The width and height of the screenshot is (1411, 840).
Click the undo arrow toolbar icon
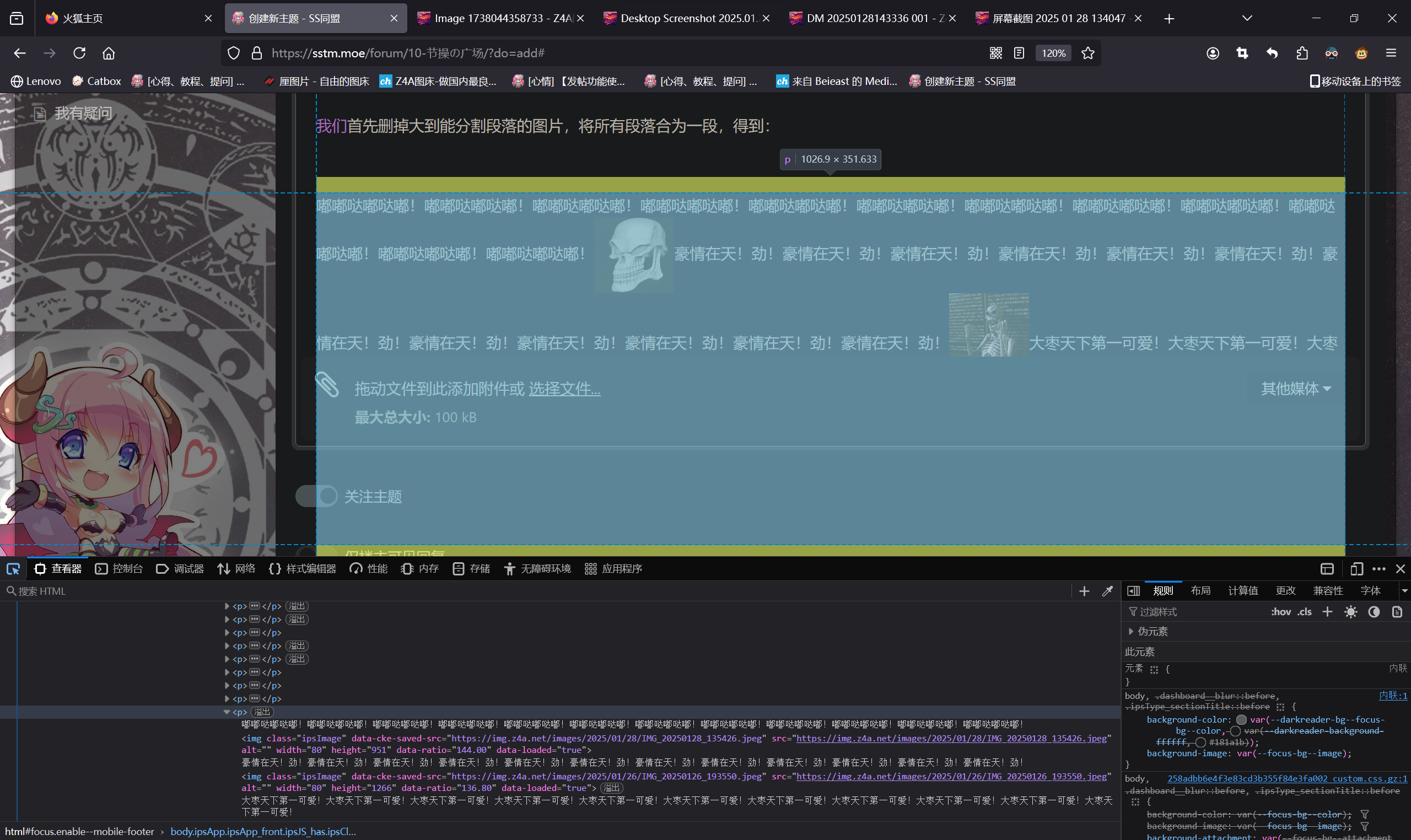click(x=1272, y=53)
